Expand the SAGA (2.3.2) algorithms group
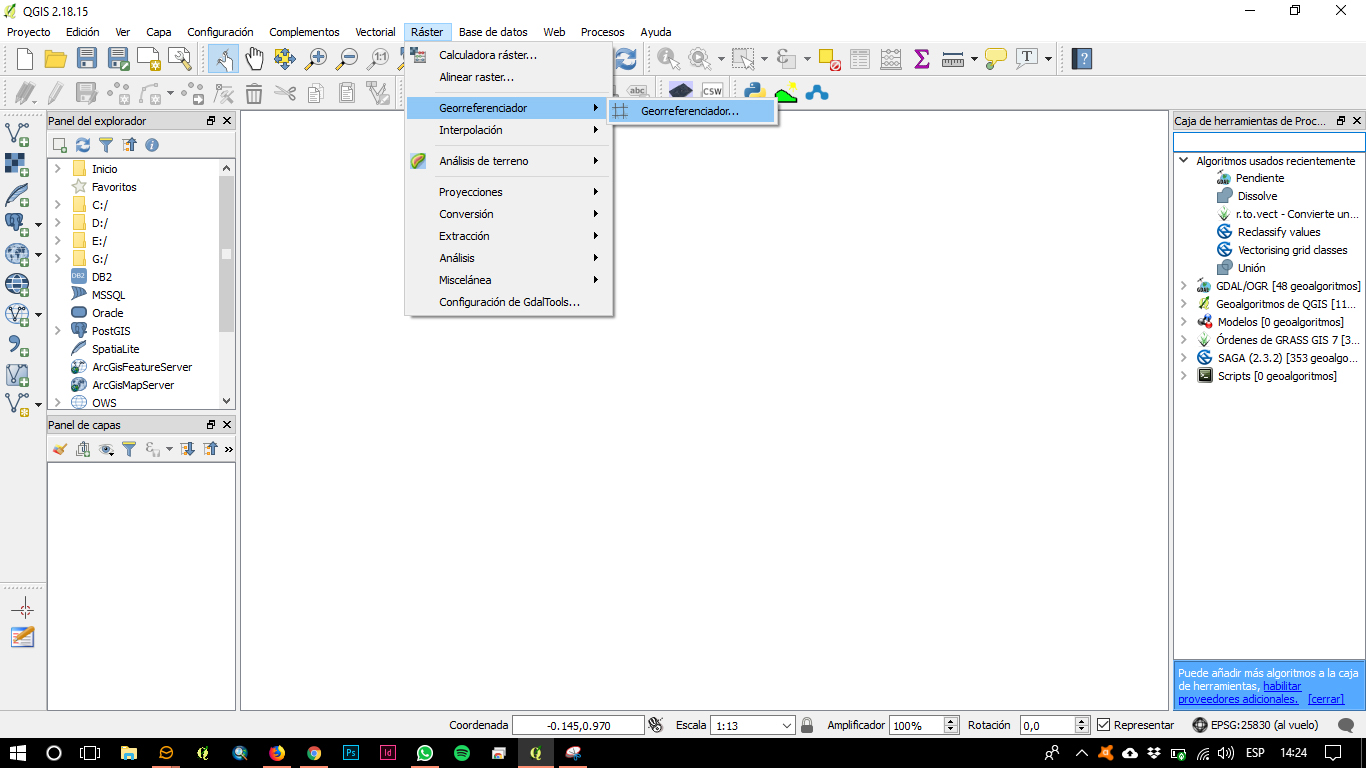Viewport: 1366px width, 768px height. (x=1184, y=358)
